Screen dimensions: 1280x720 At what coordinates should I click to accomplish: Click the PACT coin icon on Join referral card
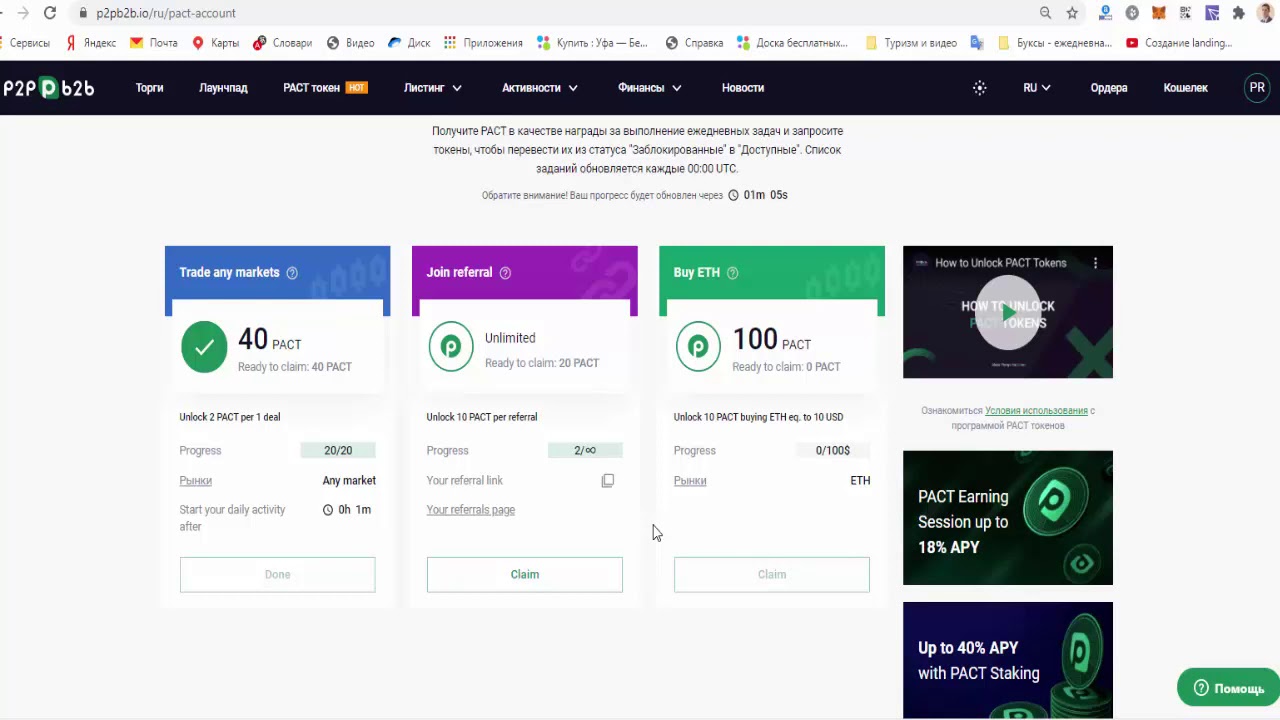click(x=451, y=348)
